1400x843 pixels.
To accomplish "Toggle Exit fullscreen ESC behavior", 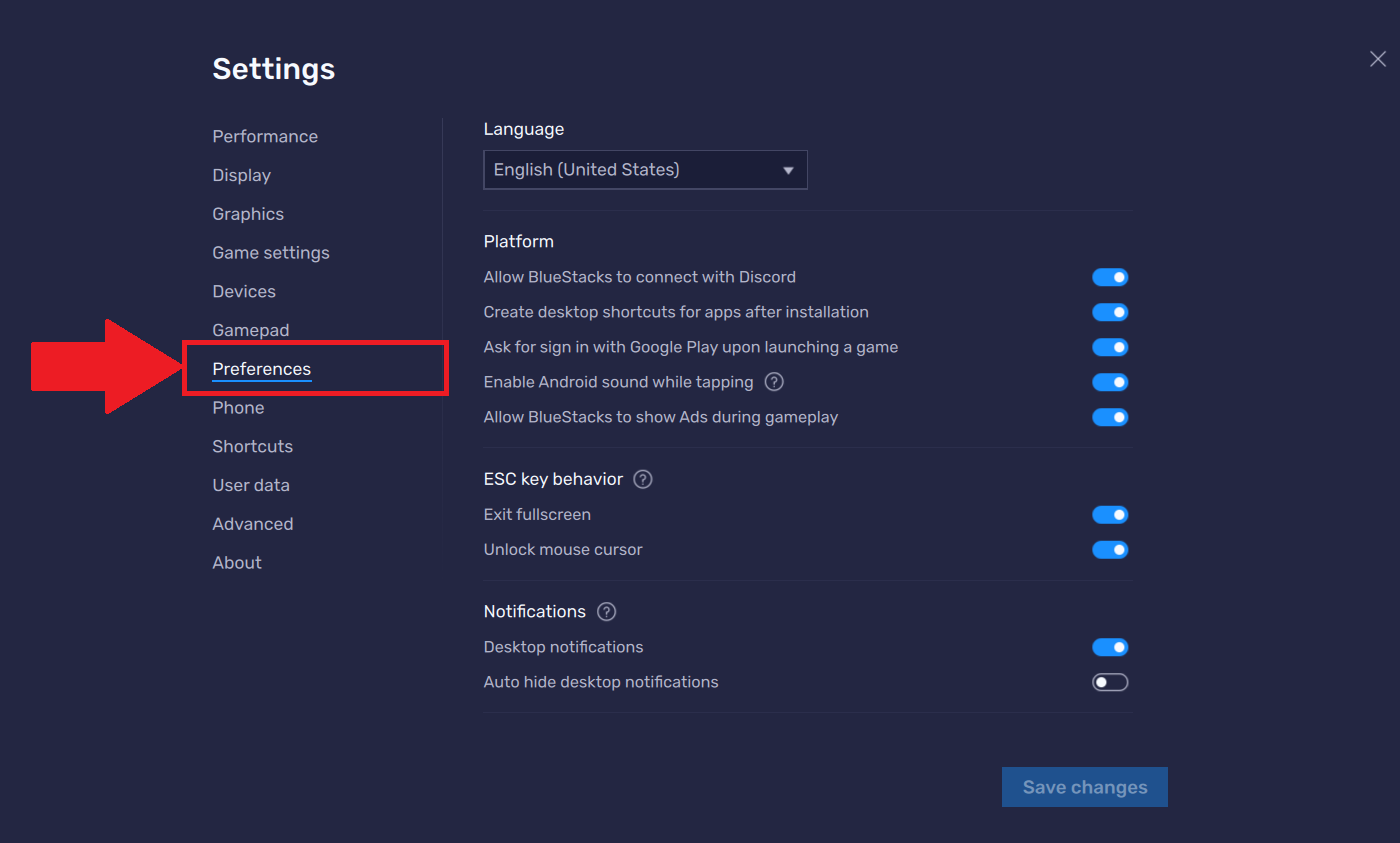I will (1110, 515).
